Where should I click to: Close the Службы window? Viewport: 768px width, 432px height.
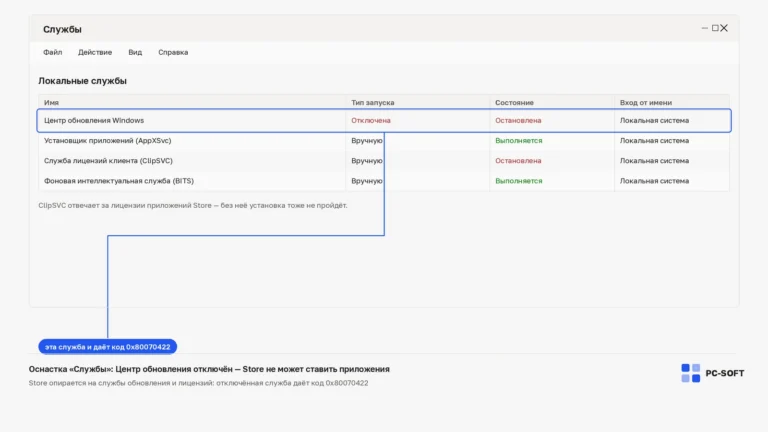pyautogui.click(x=724, y=28)
